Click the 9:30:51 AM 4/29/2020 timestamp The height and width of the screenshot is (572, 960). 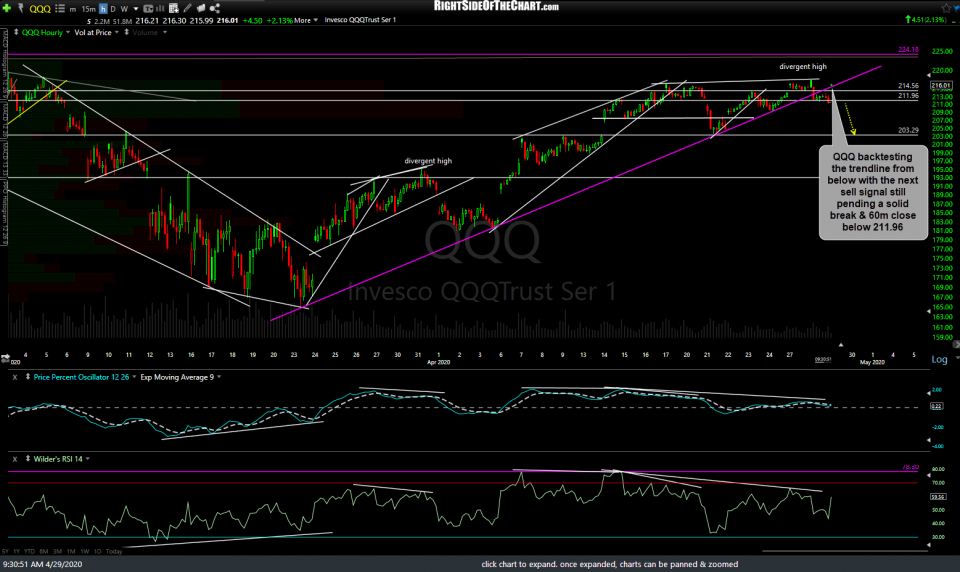[43, 564]
